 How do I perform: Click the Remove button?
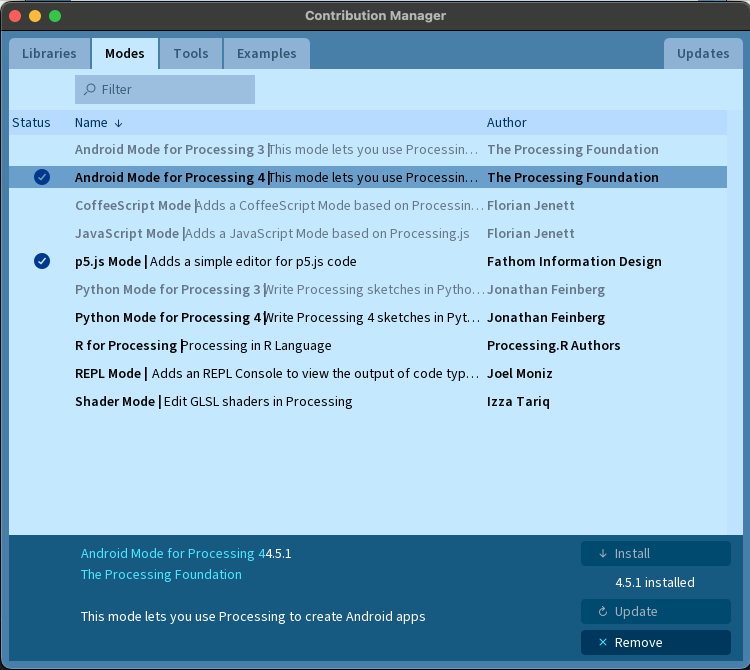[x=656, y=642]
